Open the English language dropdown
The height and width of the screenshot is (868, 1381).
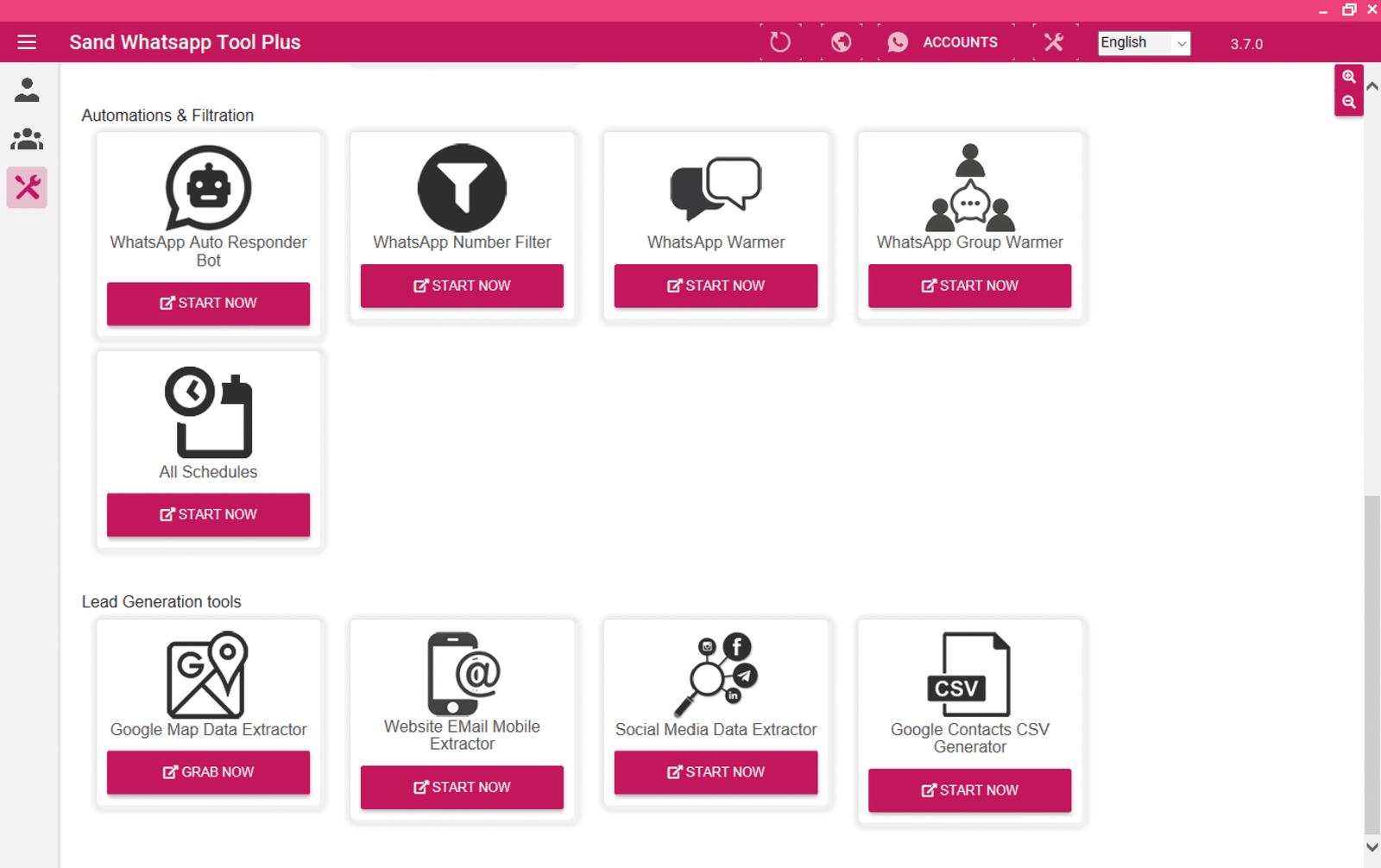1144,42
